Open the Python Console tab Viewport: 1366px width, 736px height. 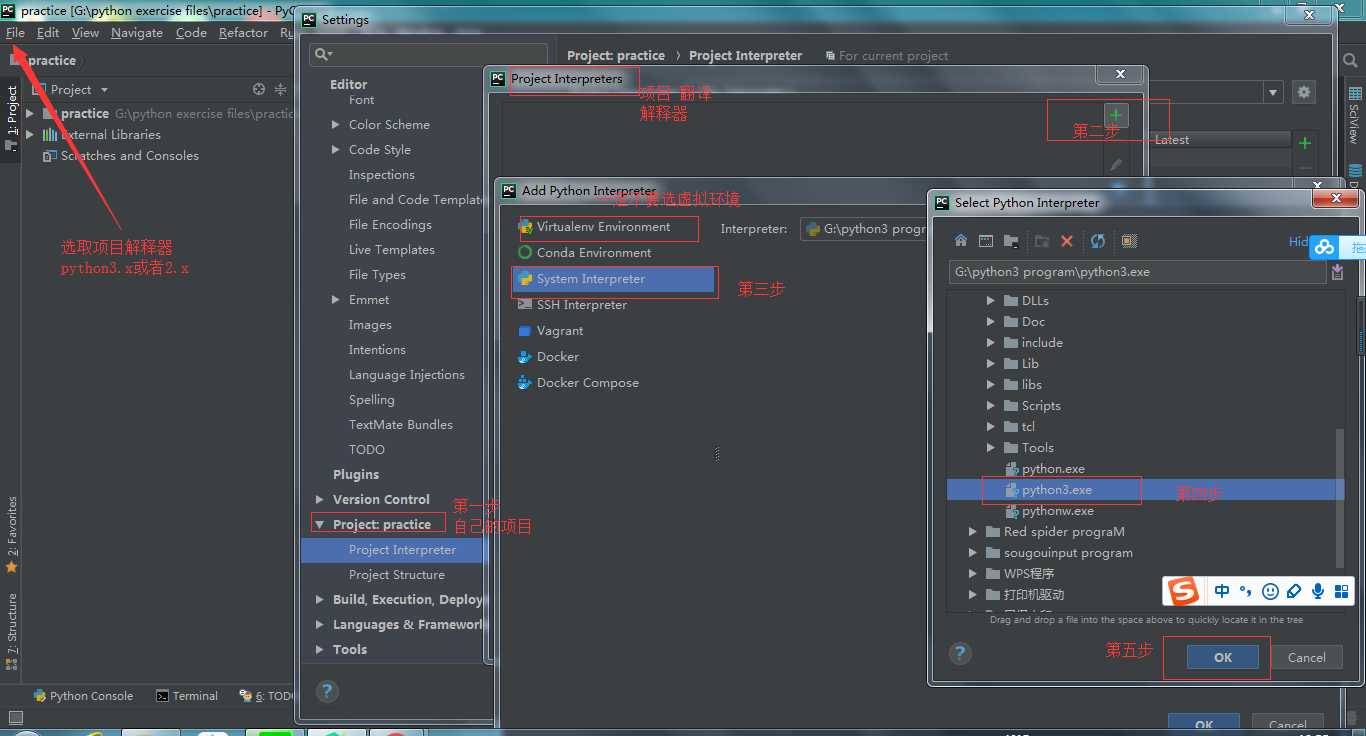click(x=83, y=696)
